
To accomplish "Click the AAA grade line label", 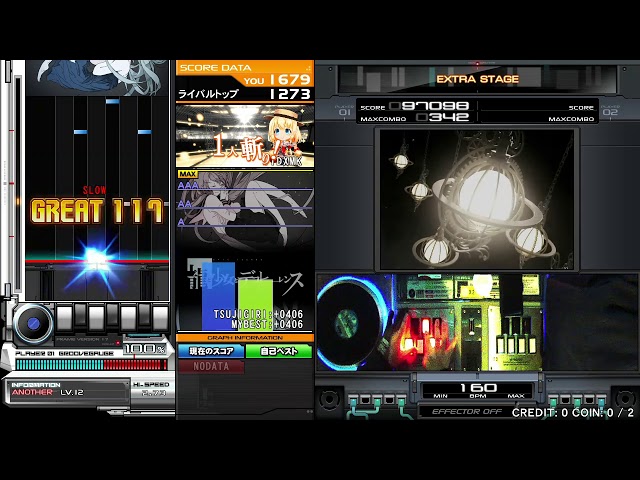I will click(x=188, y=186).
